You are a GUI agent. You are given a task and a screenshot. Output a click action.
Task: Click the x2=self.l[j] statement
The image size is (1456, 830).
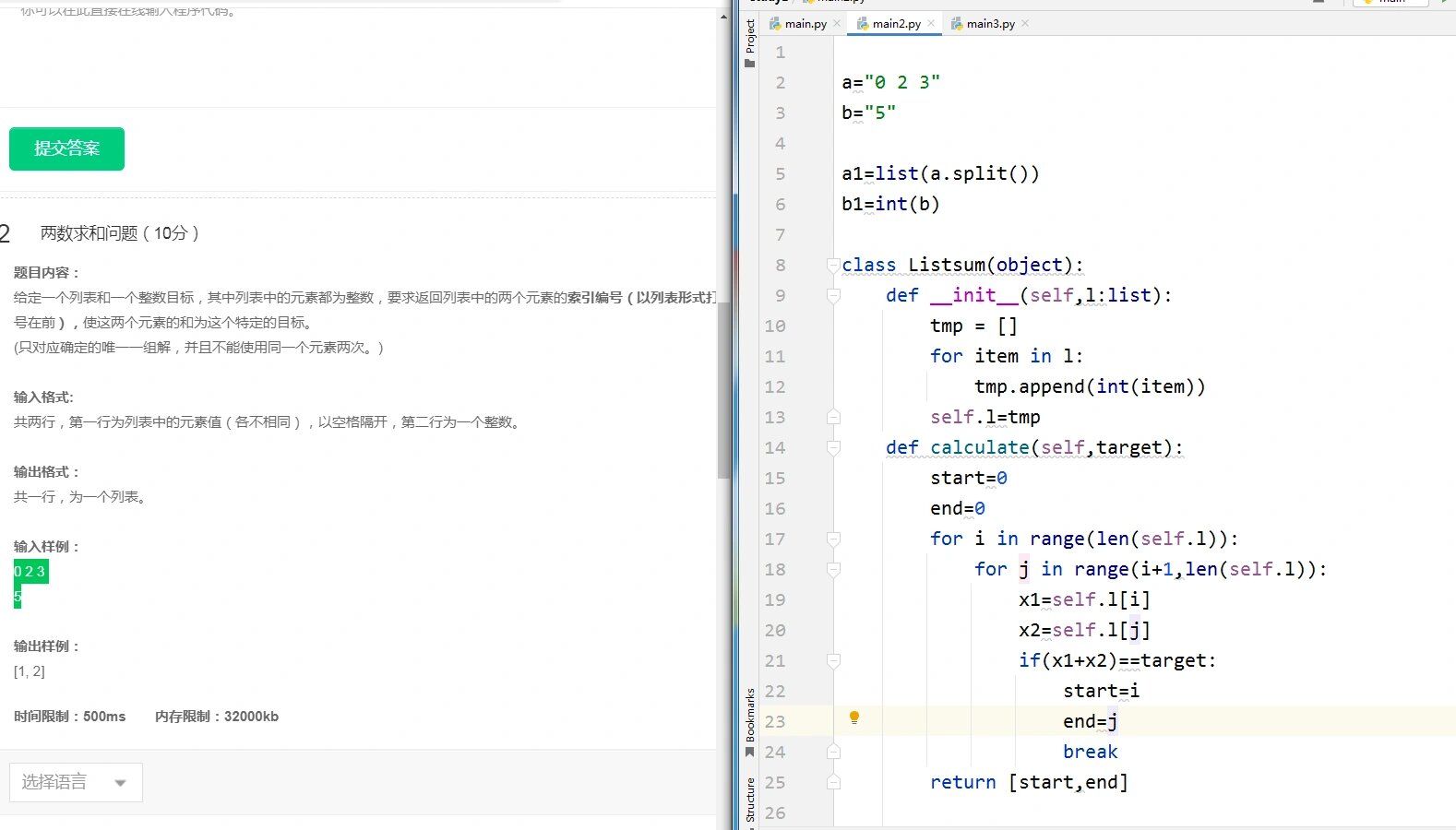[x=1084, y=630]
